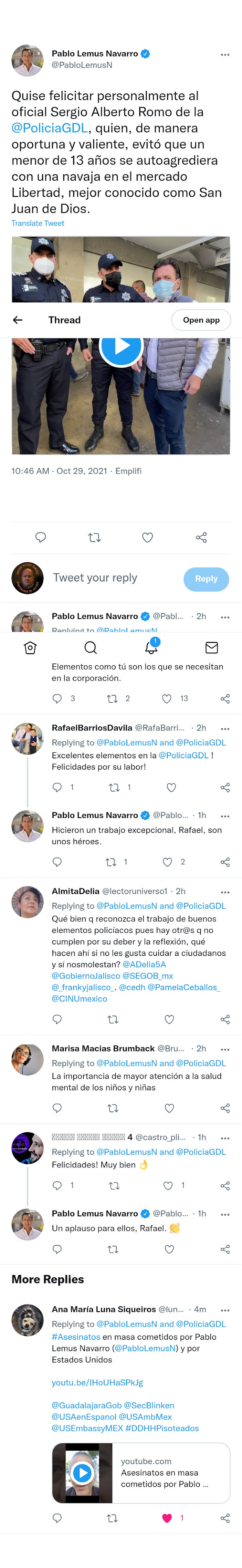Reply to the main tweet via bubble icon
Screen dimensions: 242x1568
41,537
